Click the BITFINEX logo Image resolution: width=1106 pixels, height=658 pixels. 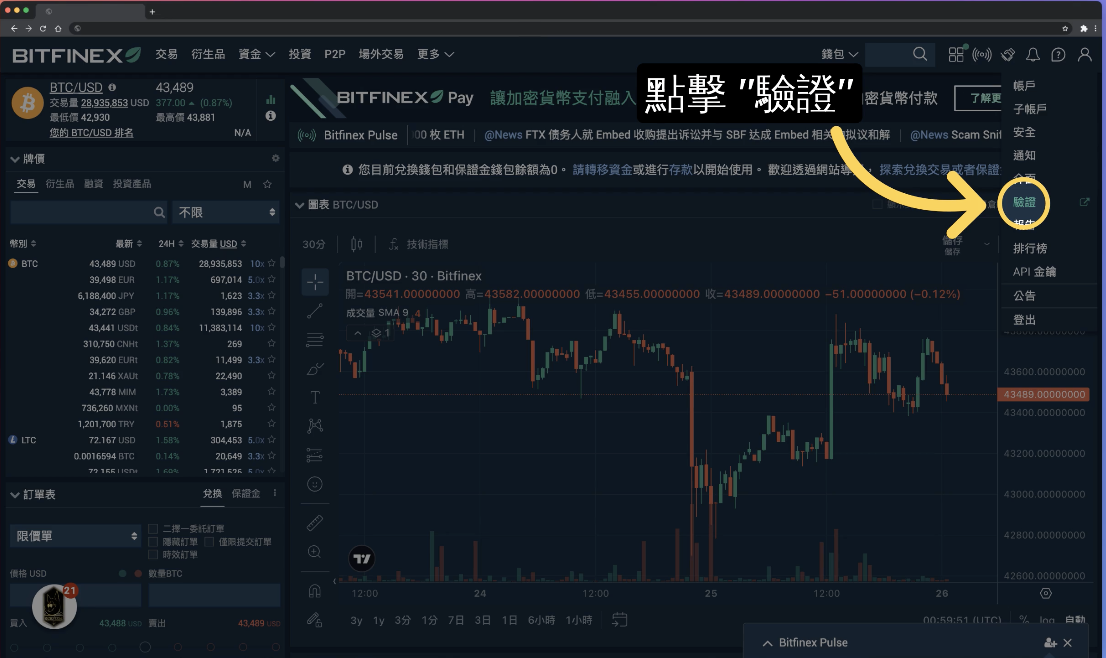(76, 55)
